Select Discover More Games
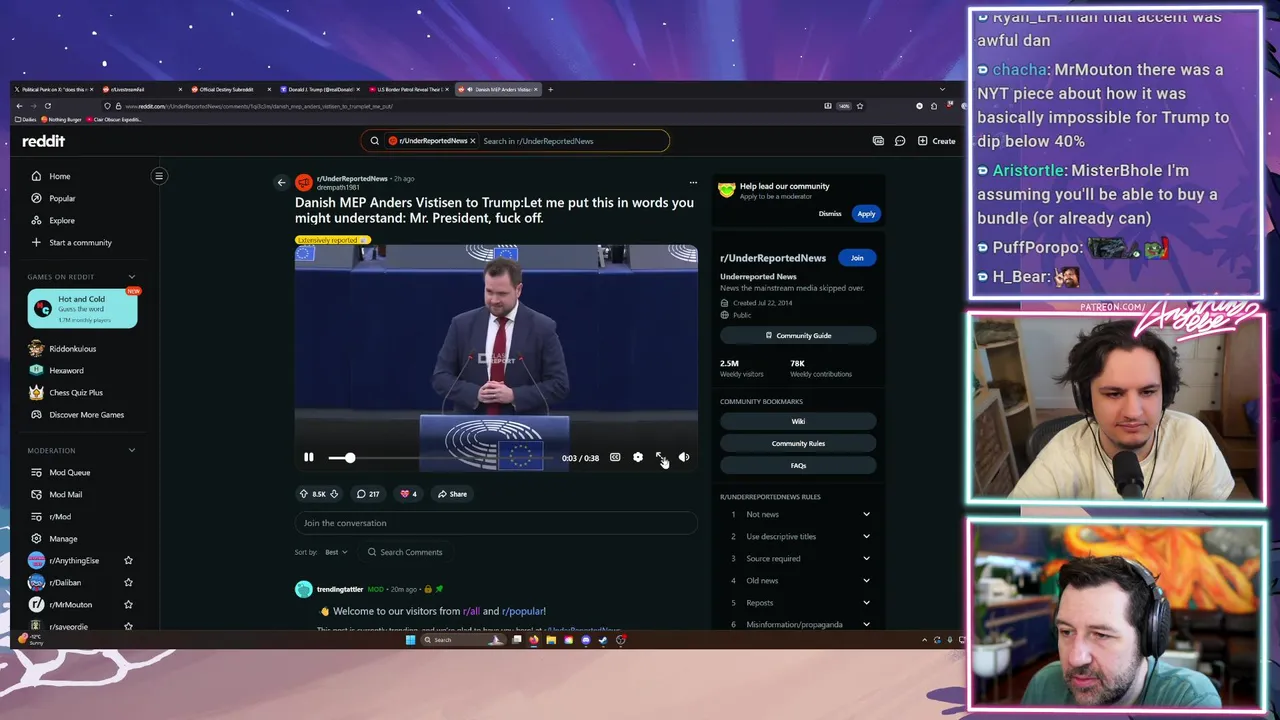The image size is (1280, 720). (x=86, y=415)
